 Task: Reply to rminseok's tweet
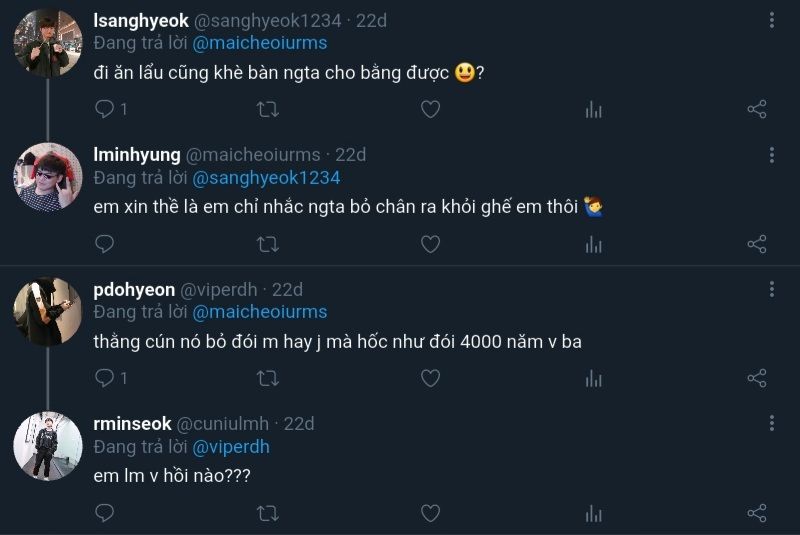click(104, 513)
